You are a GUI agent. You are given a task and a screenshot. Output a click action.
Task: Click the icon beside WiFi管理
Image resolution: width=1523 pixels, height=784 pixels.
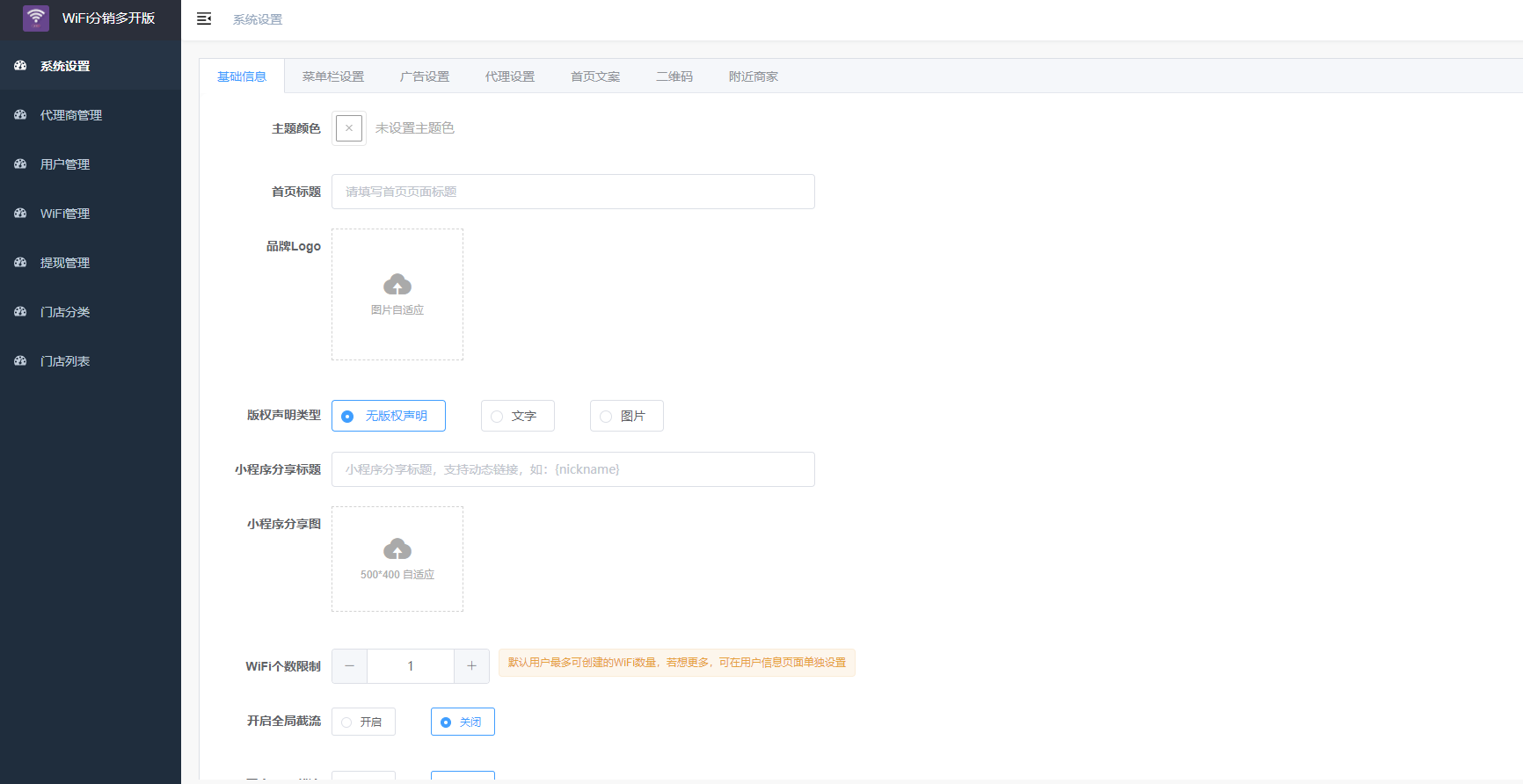coord(21,214)
